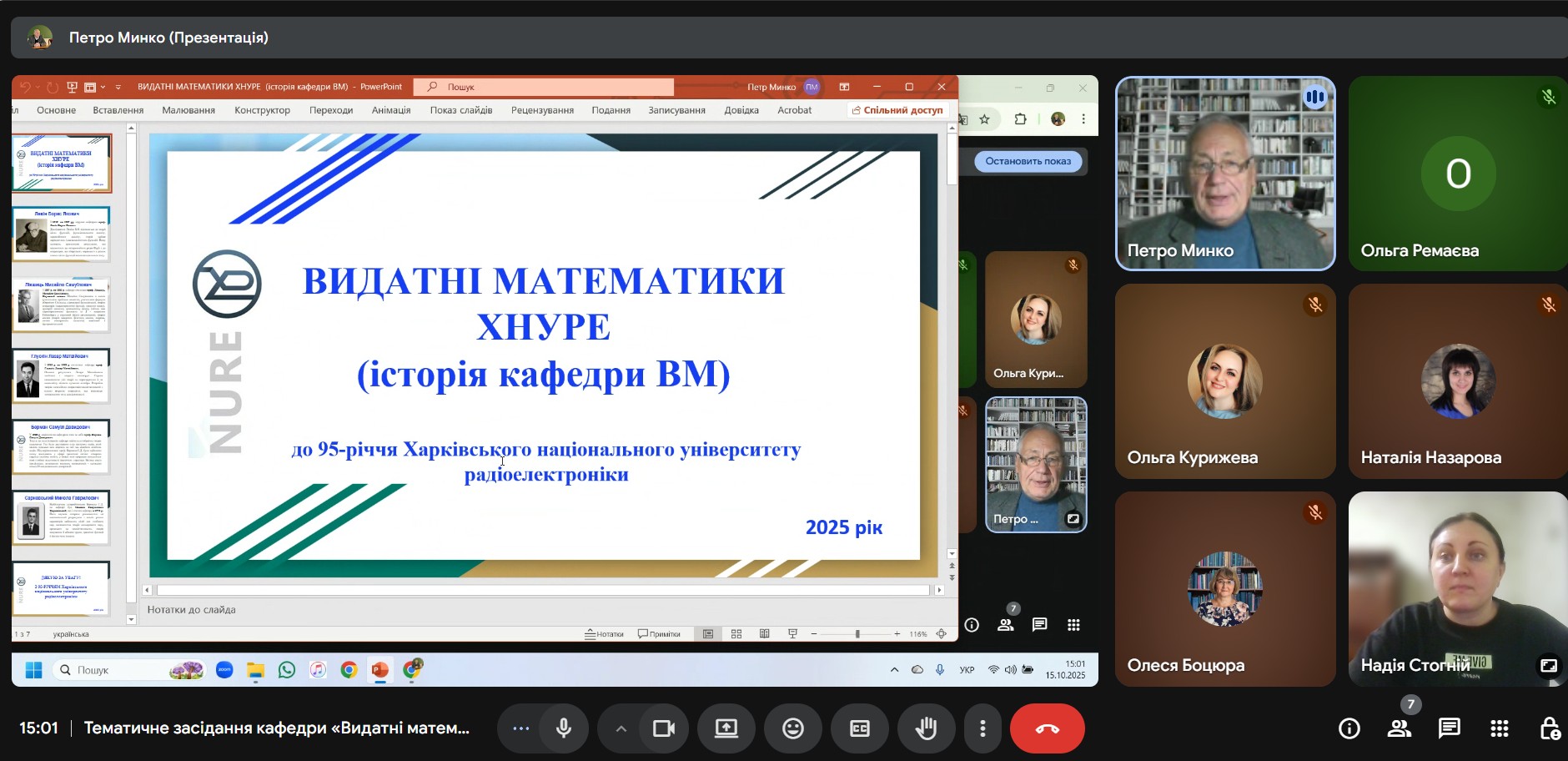This screenshot has height=761, width=1568.
Task: Open WhatsApp from the shared taskbar
Action: (x=287, y=670)
